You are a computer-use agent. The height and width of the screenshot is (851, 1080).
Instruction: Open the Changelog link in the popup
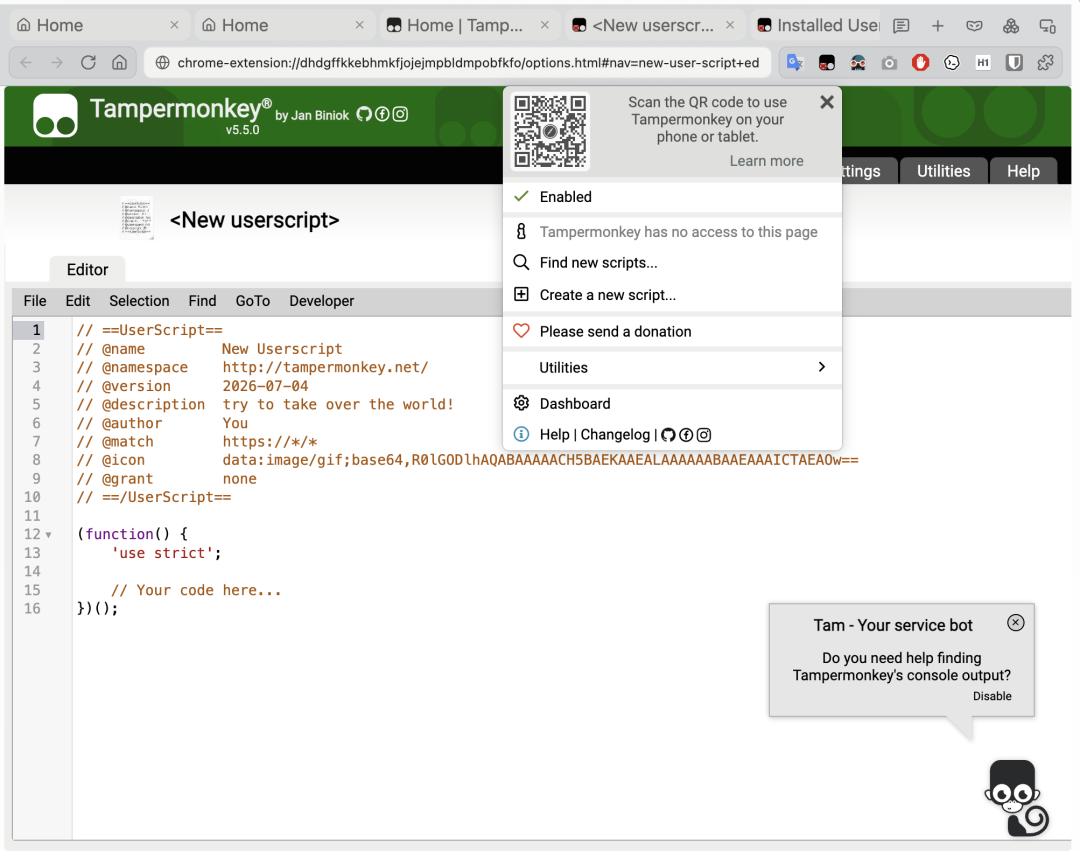615,434
